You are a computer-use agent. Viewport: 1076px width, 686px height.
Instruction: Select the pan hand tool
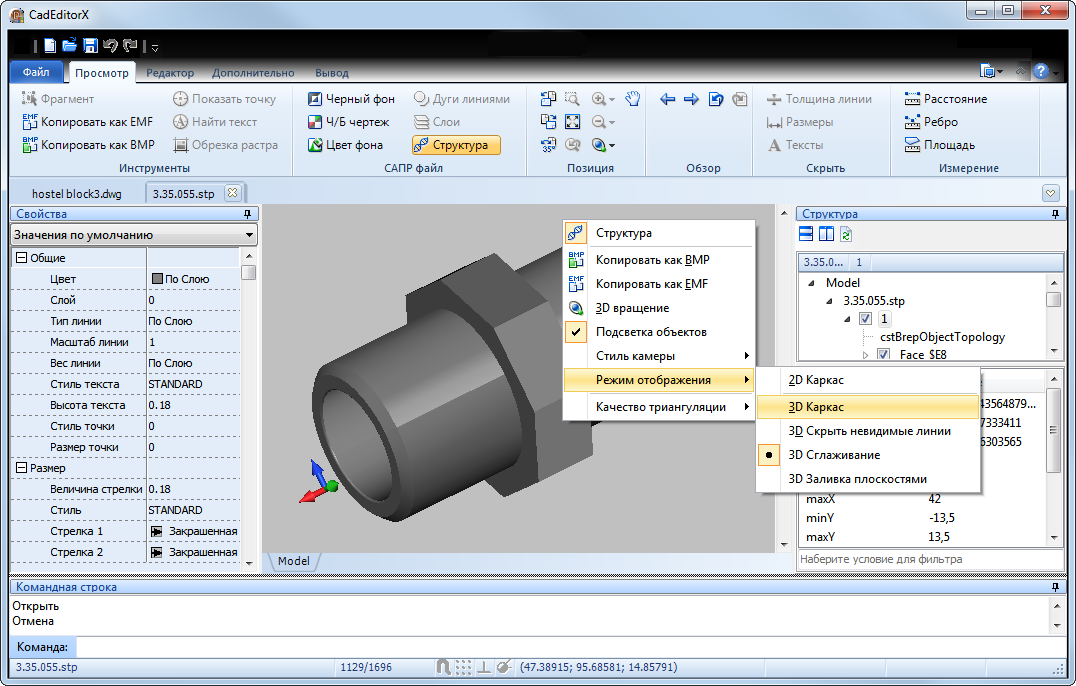tap(632, 99)
